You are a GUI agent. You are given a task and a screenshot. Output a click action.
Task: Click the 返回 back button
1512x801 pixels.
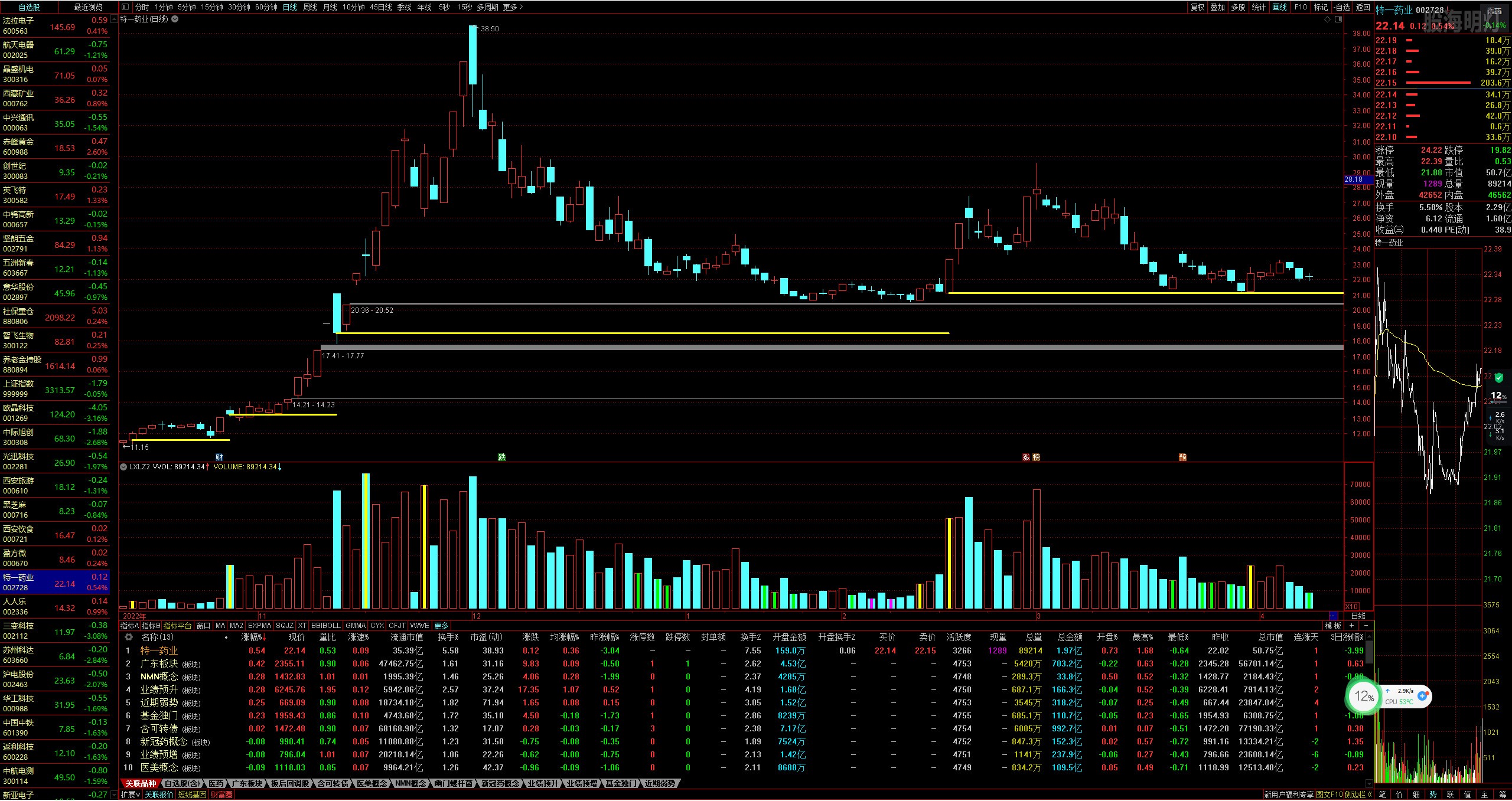click(x=1363, y=7)
